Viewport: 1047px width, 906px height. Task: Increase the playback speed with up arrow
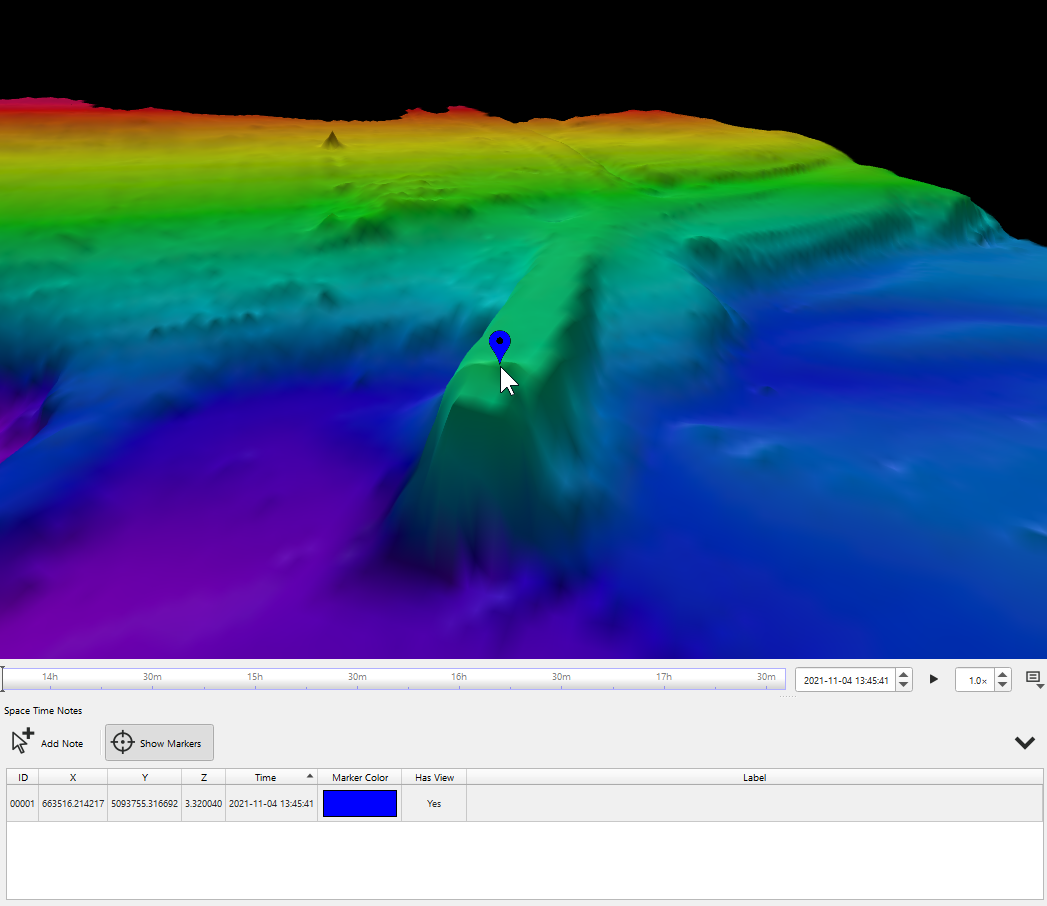tap(1002, 675)
